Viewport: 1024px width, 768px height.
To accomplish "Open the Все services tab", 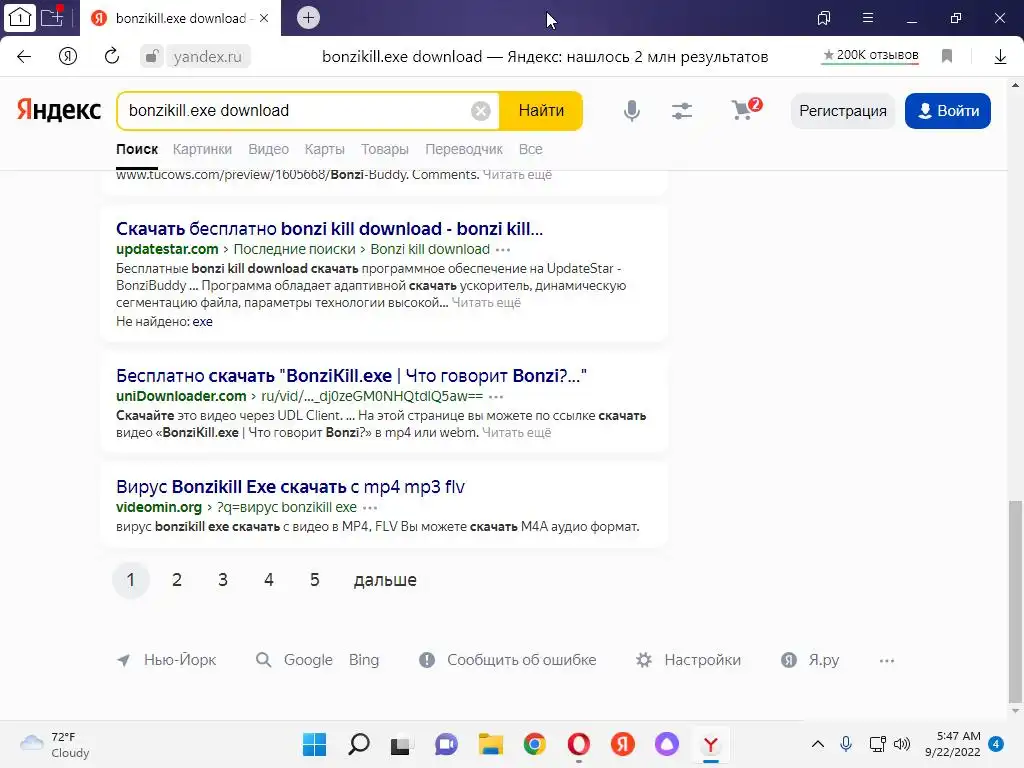I will [530, 149].
